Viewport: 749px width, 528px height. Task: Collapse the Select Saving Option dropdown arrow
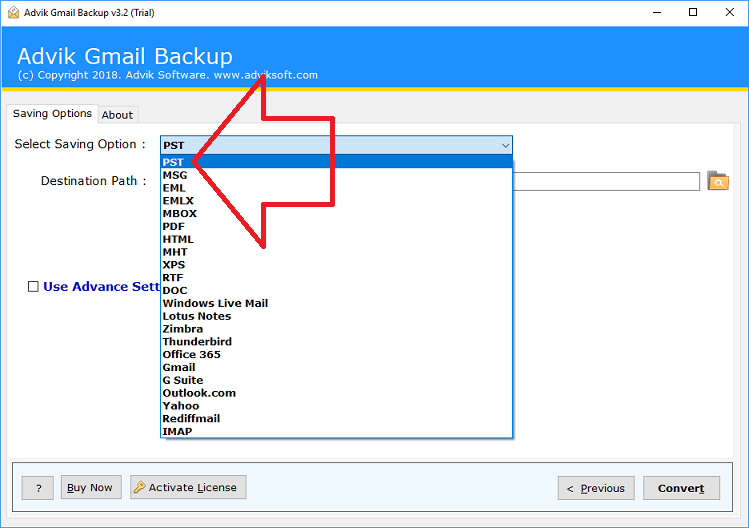click(x=505, y=145)
